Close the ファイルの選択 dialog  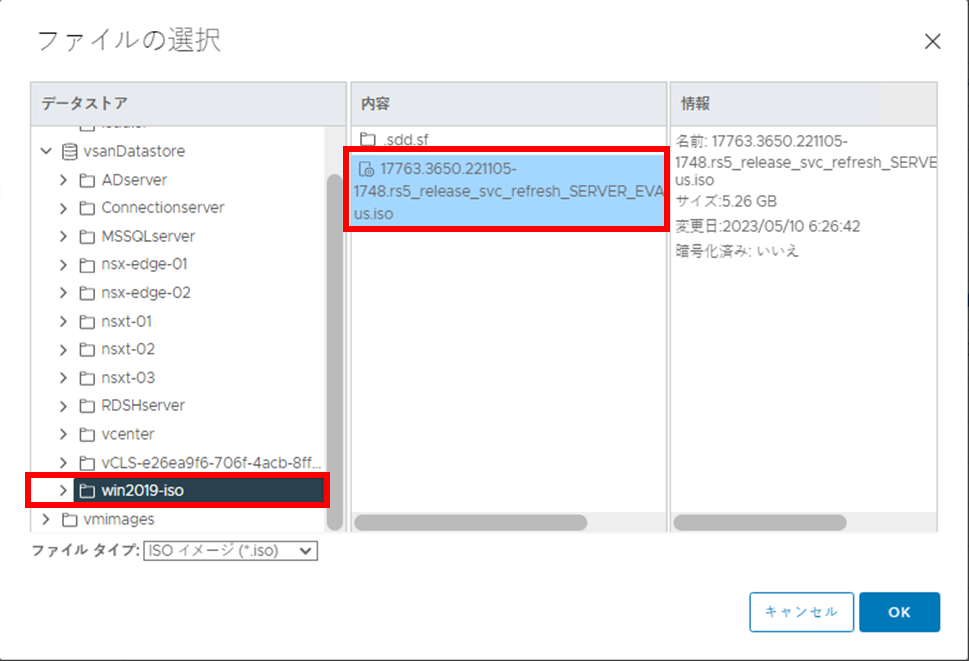pyautogui.click(x=932, y=41)
